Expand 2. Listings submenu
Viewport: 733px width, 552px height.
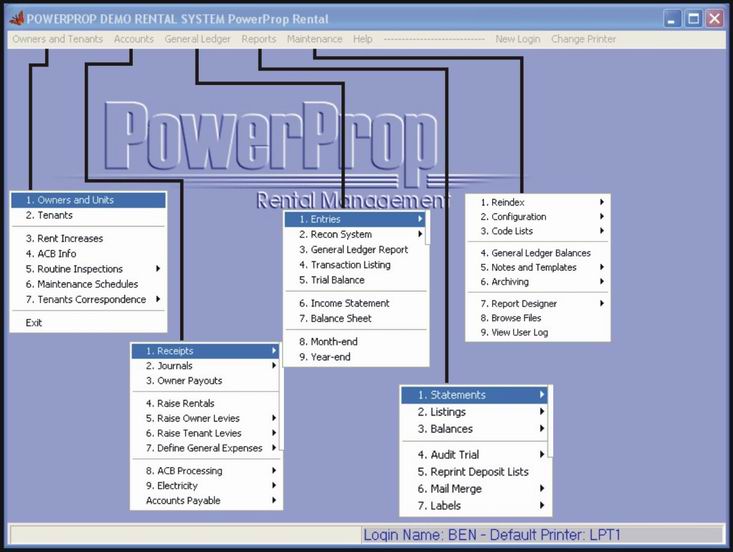click(474, 412)
